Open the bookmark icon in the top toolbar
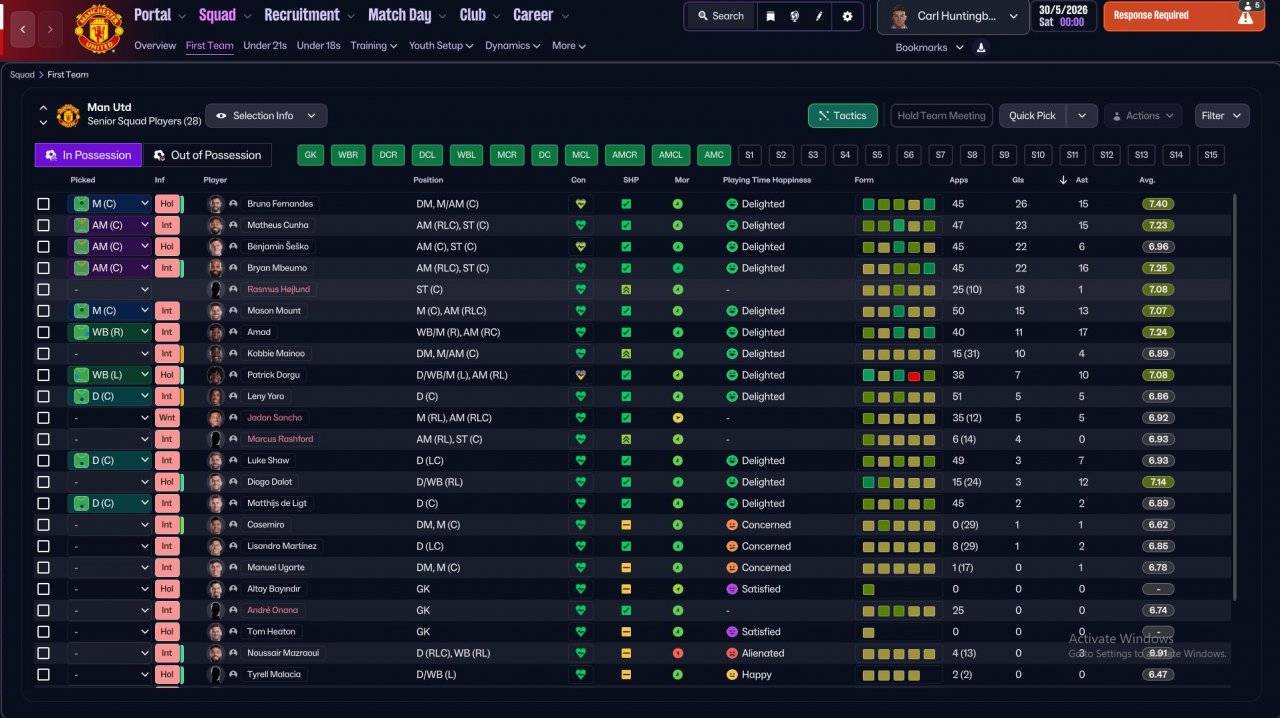1280x718 pixels. point(770,16)
